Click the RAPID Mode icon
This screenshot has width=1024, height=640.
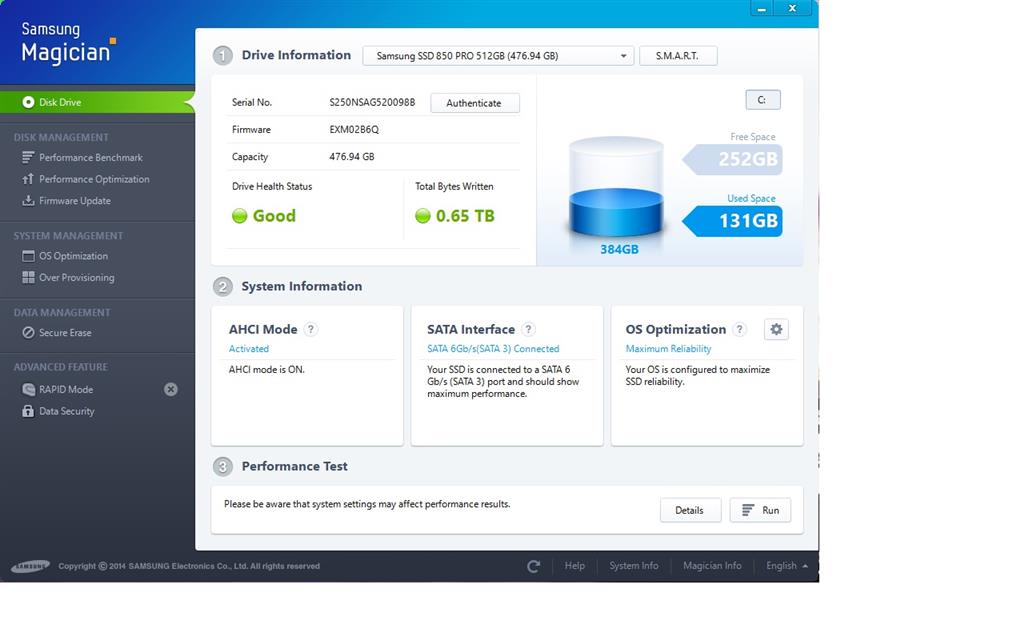28,389
